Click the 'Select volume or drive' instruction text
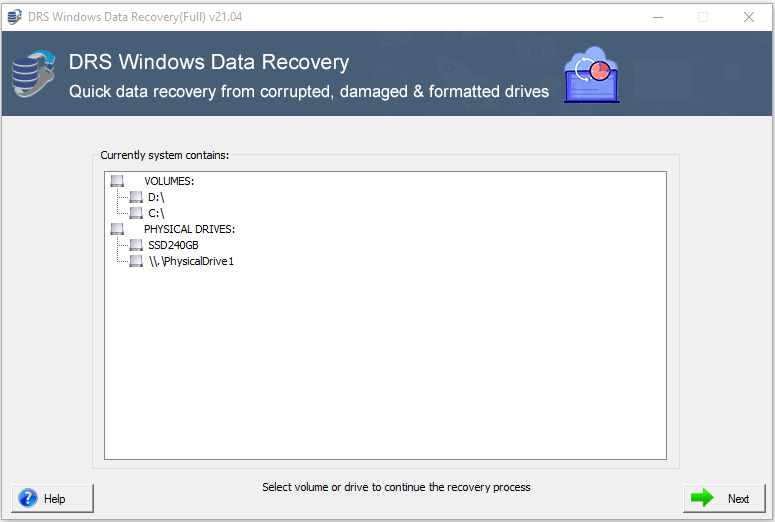Image resolution: width=775 pixels, height=522 pixels. [x=396, y=487]
